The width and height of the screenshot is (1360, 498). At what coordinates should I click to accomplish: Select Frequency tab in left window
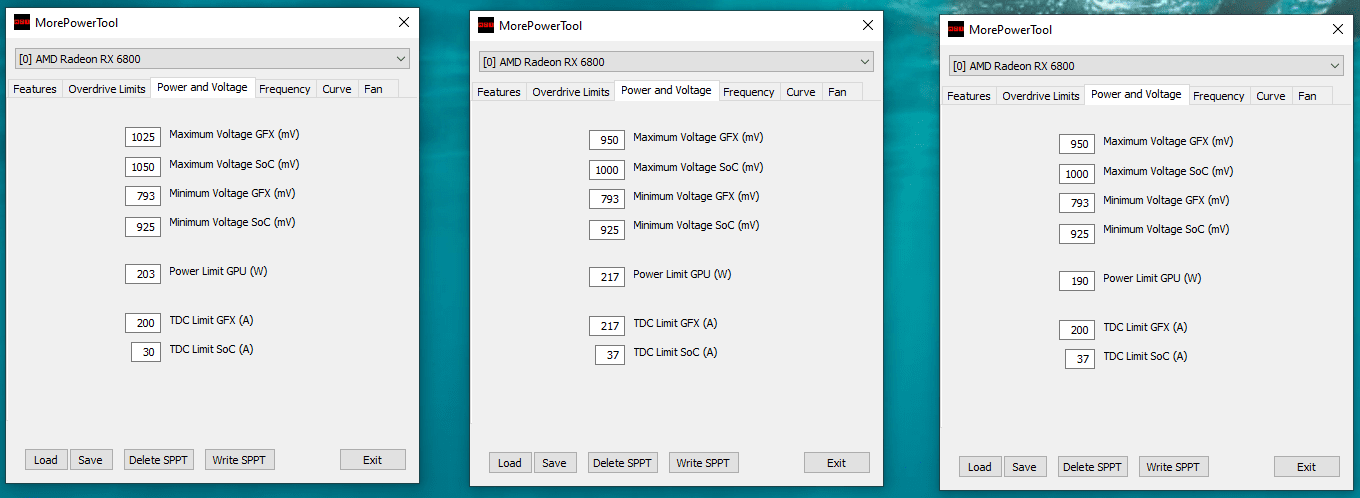click(x=285, y=89)
